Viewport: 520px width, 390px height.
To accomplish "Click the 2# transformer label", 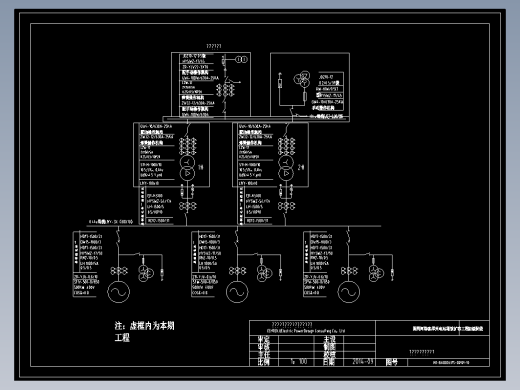I will pos(301,167).
